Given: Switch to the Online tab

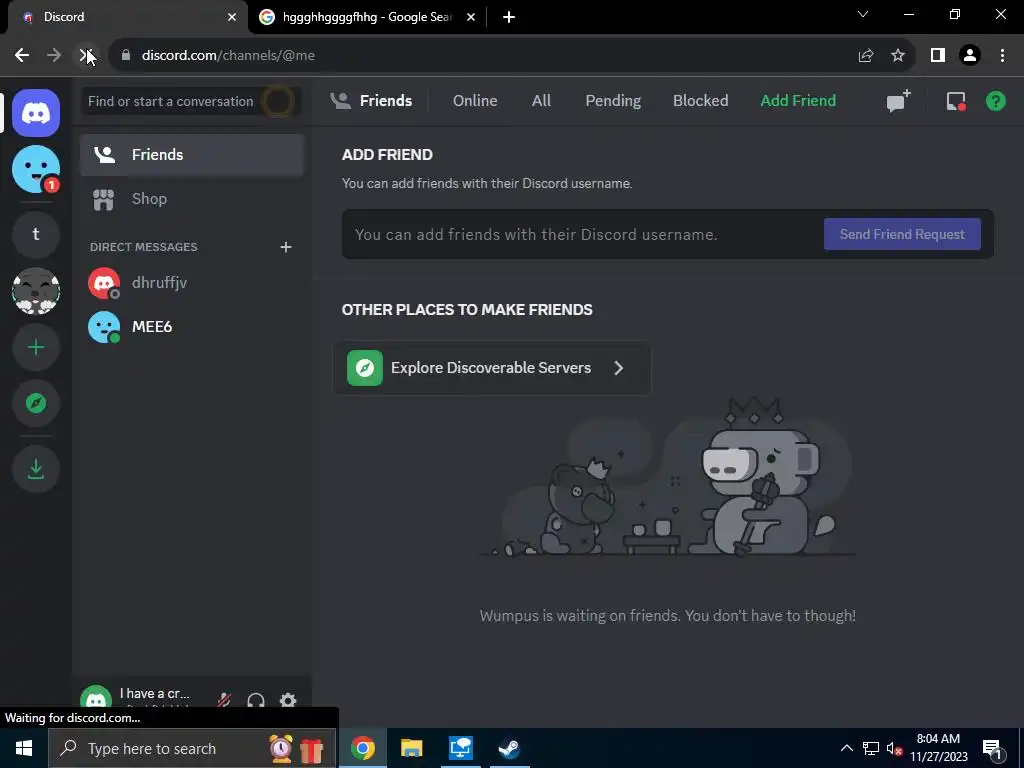Looking at the screenshot, I should (475, 101).
